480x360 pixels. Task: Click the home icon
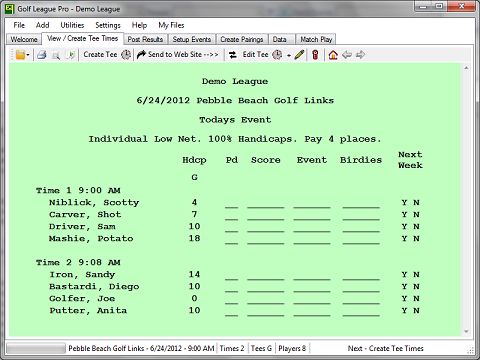(x=333, y=55)
